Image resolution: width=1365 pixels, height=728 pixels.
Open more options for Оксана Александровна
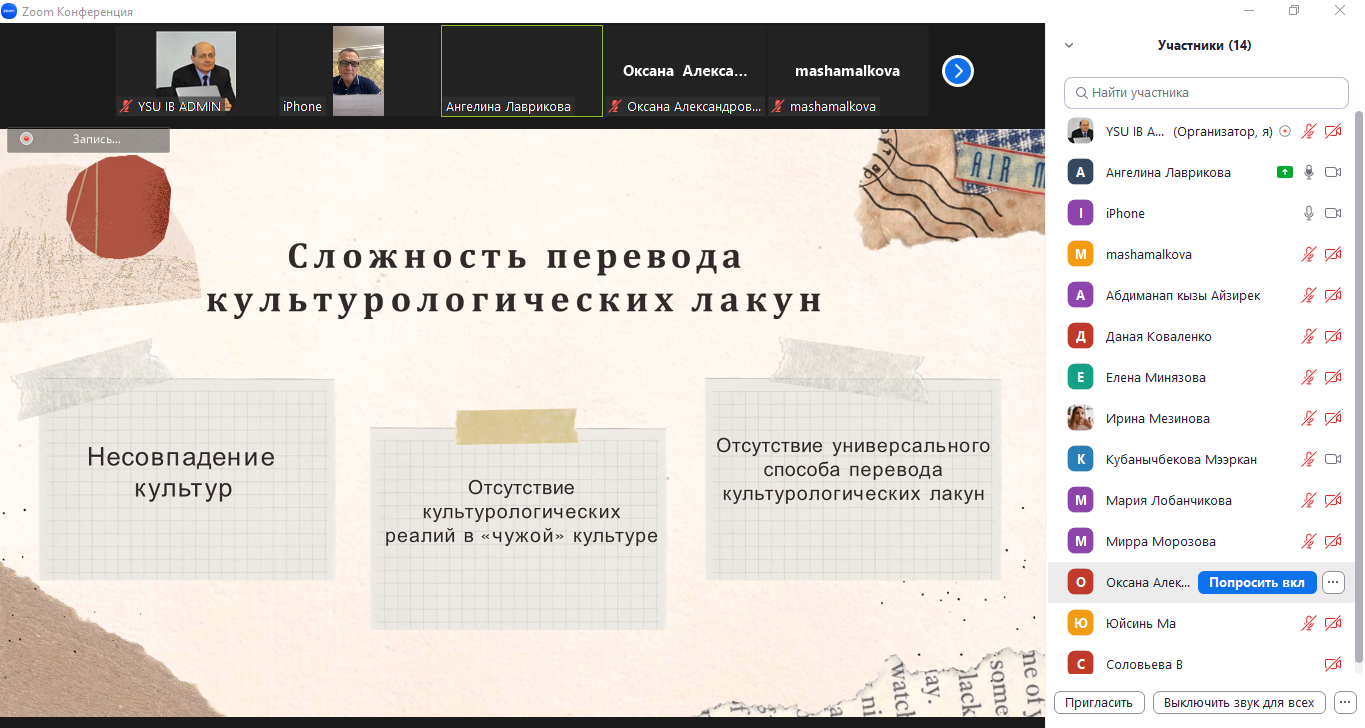pyautogui.click(x=1332, y=582)
